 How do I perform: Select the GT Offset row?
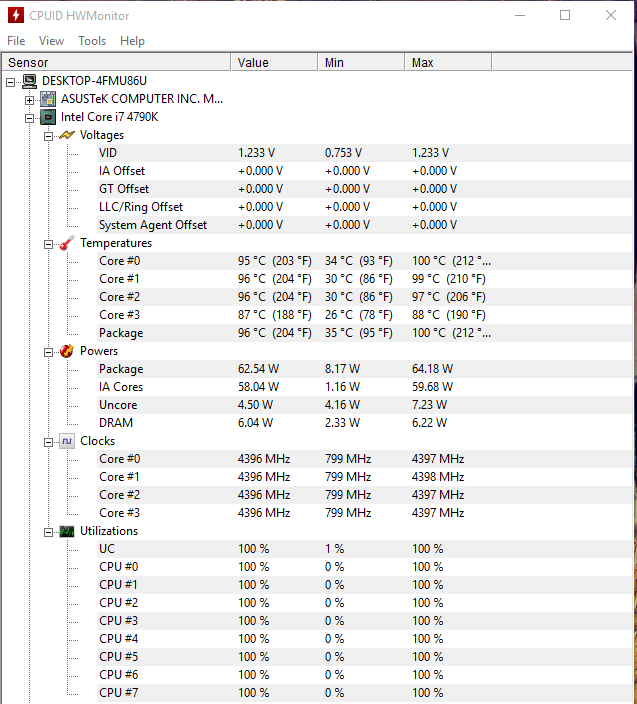tap(365, 189)
